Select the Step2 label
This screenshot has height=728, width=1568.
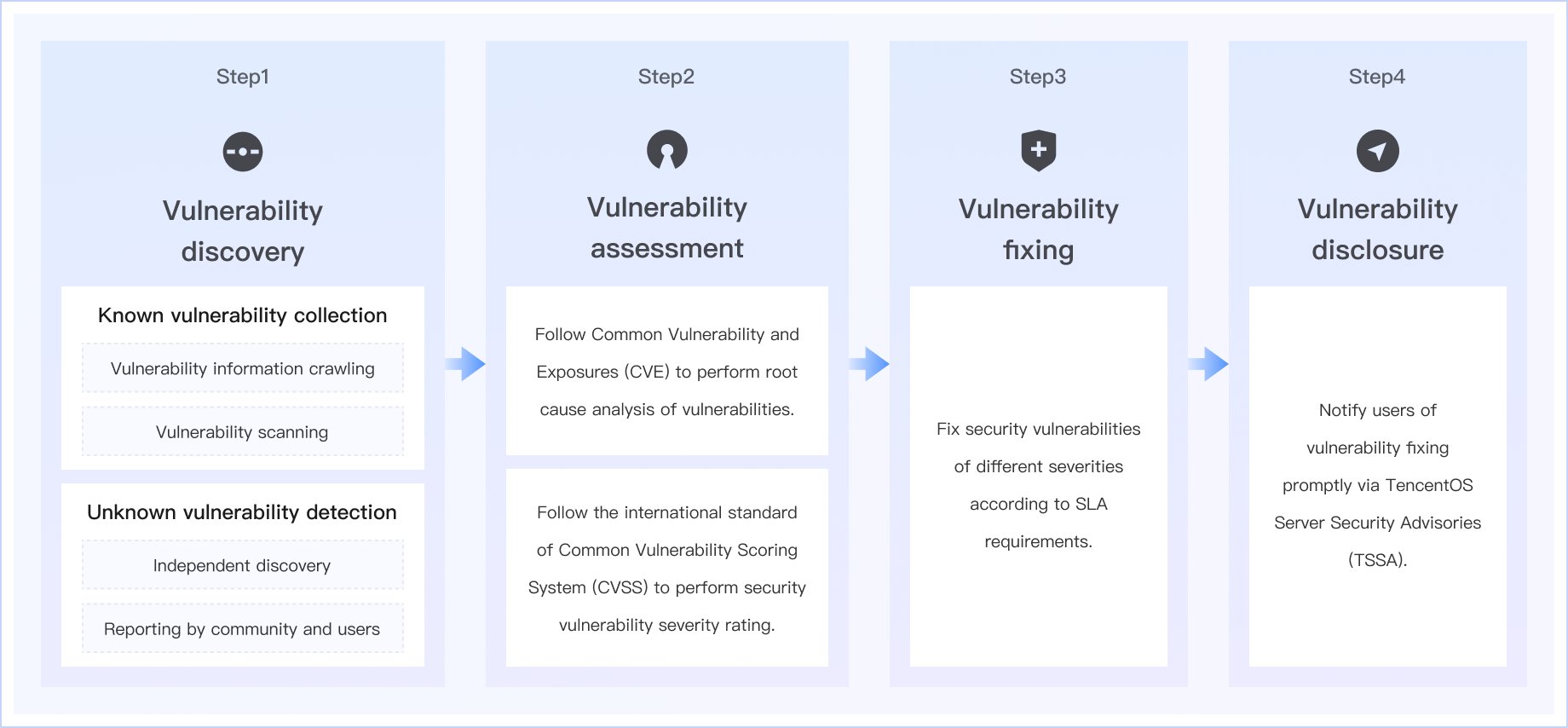(666, 77)
